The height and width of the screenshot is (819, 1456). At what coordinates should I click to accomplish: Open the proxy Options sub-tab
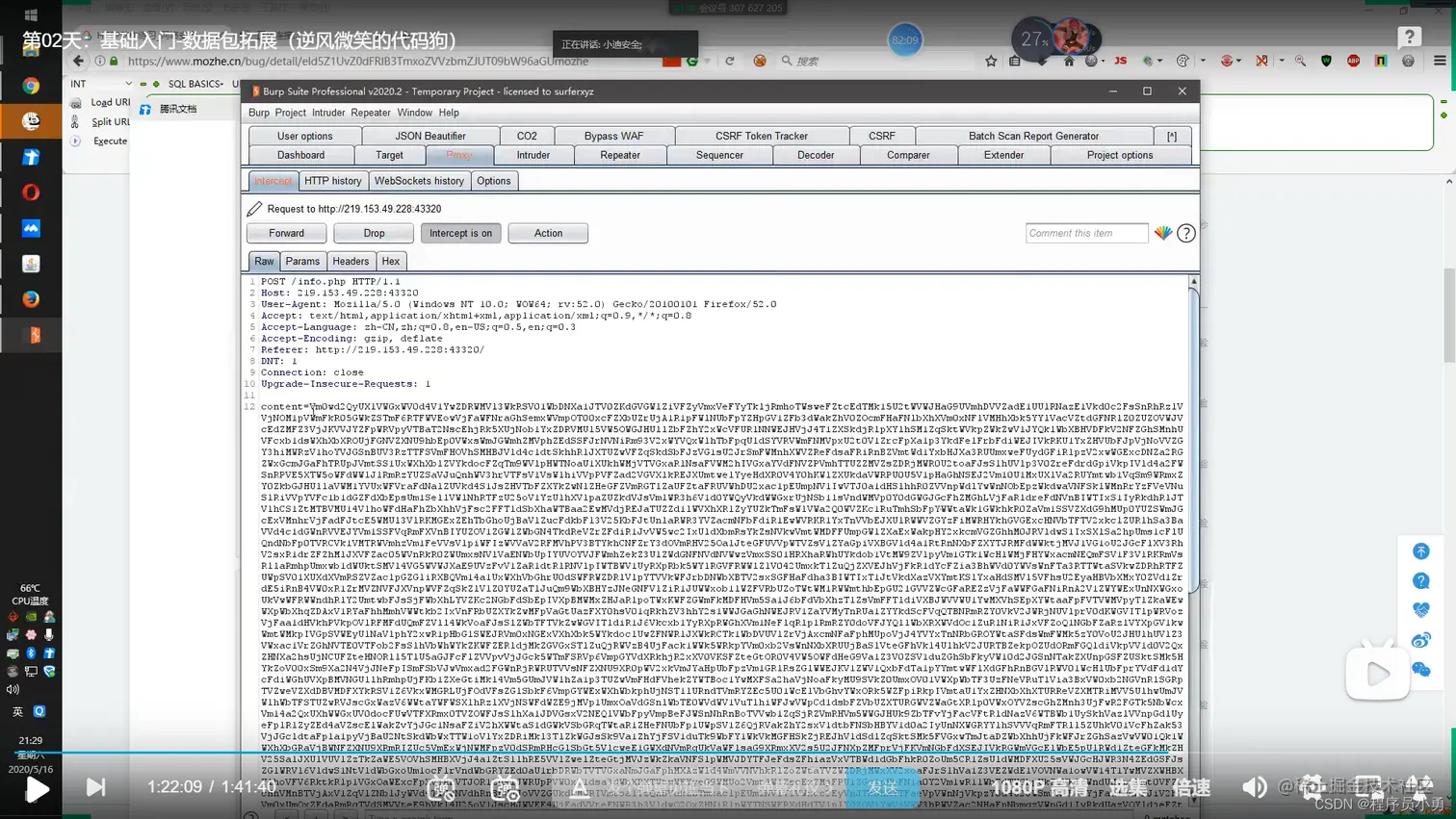[x=494, y=181]
